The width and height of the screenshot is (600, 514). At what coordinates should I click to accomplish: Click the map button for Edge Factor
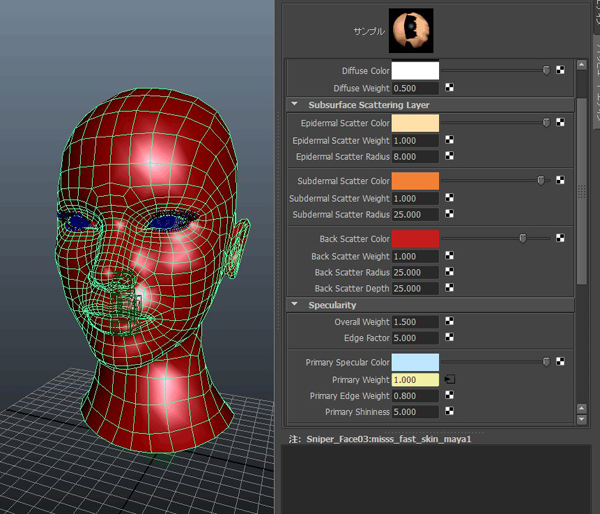450,338
